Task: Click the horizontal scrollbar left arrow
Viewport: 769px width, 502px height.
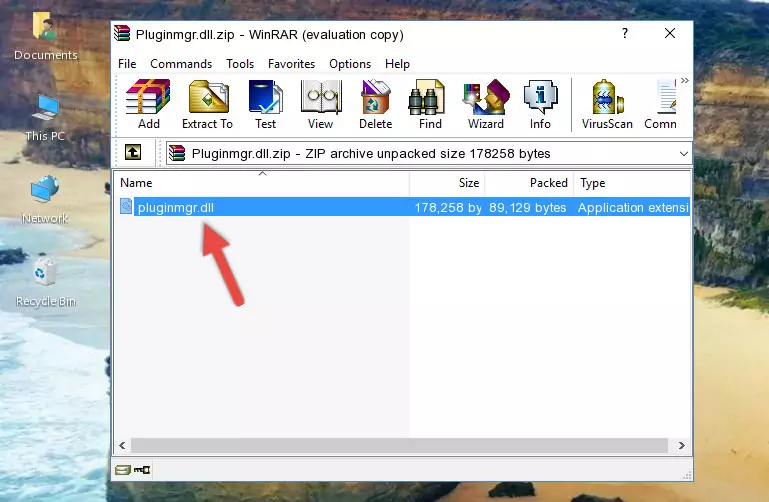Action: tap(122, 445)
